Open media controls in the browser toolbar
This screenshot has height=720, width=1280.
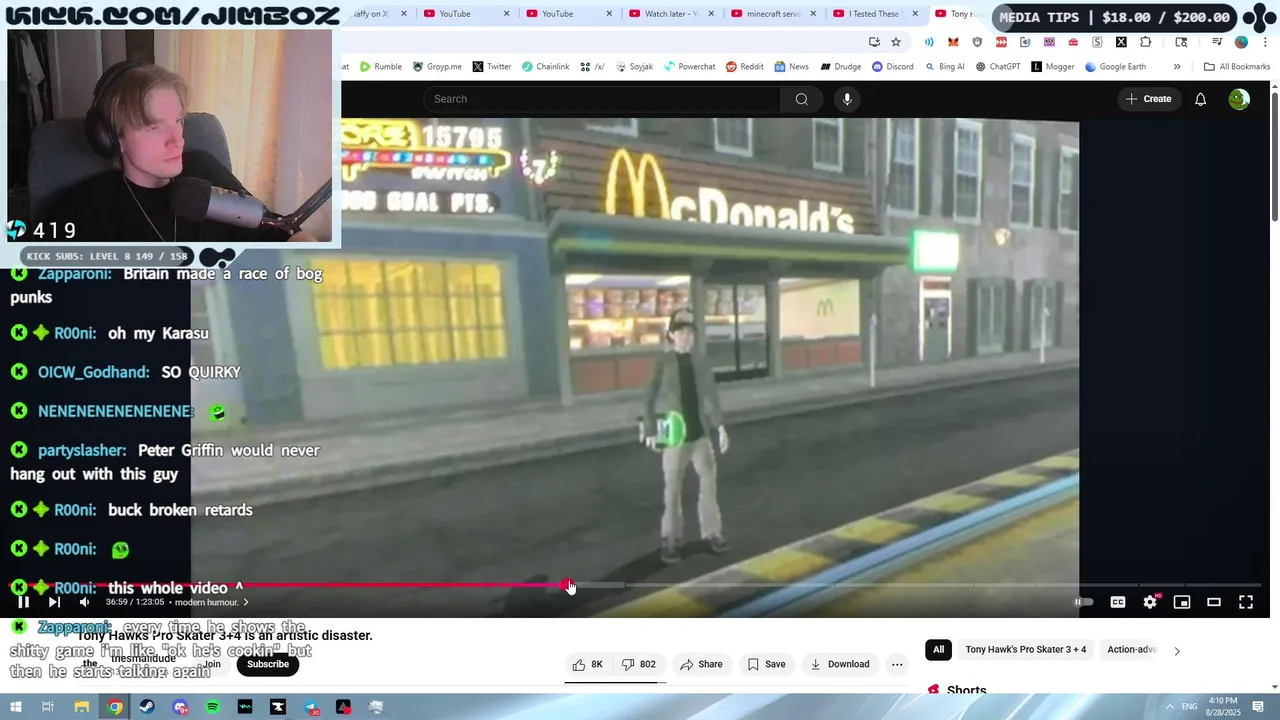[x=1217, y=42]
